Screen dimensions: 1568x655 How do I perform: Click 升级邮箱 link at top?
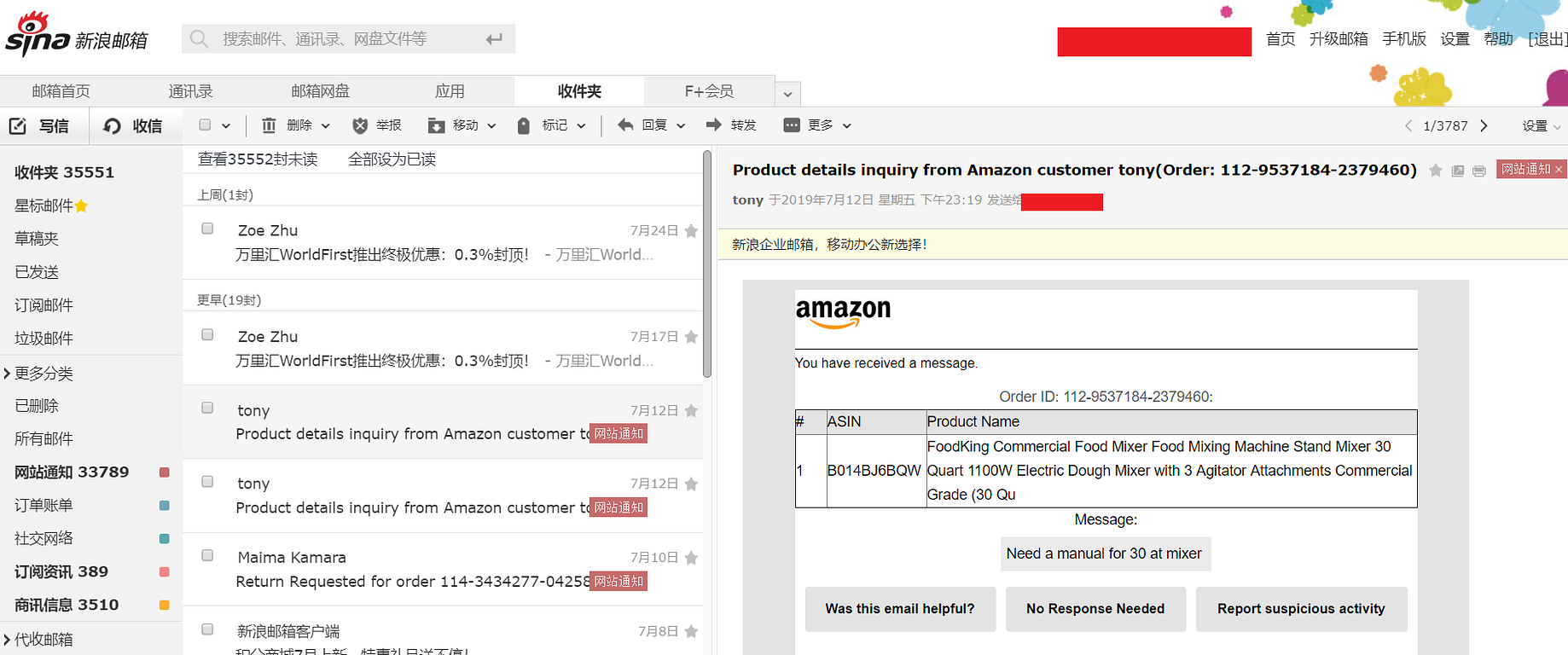1339,39
